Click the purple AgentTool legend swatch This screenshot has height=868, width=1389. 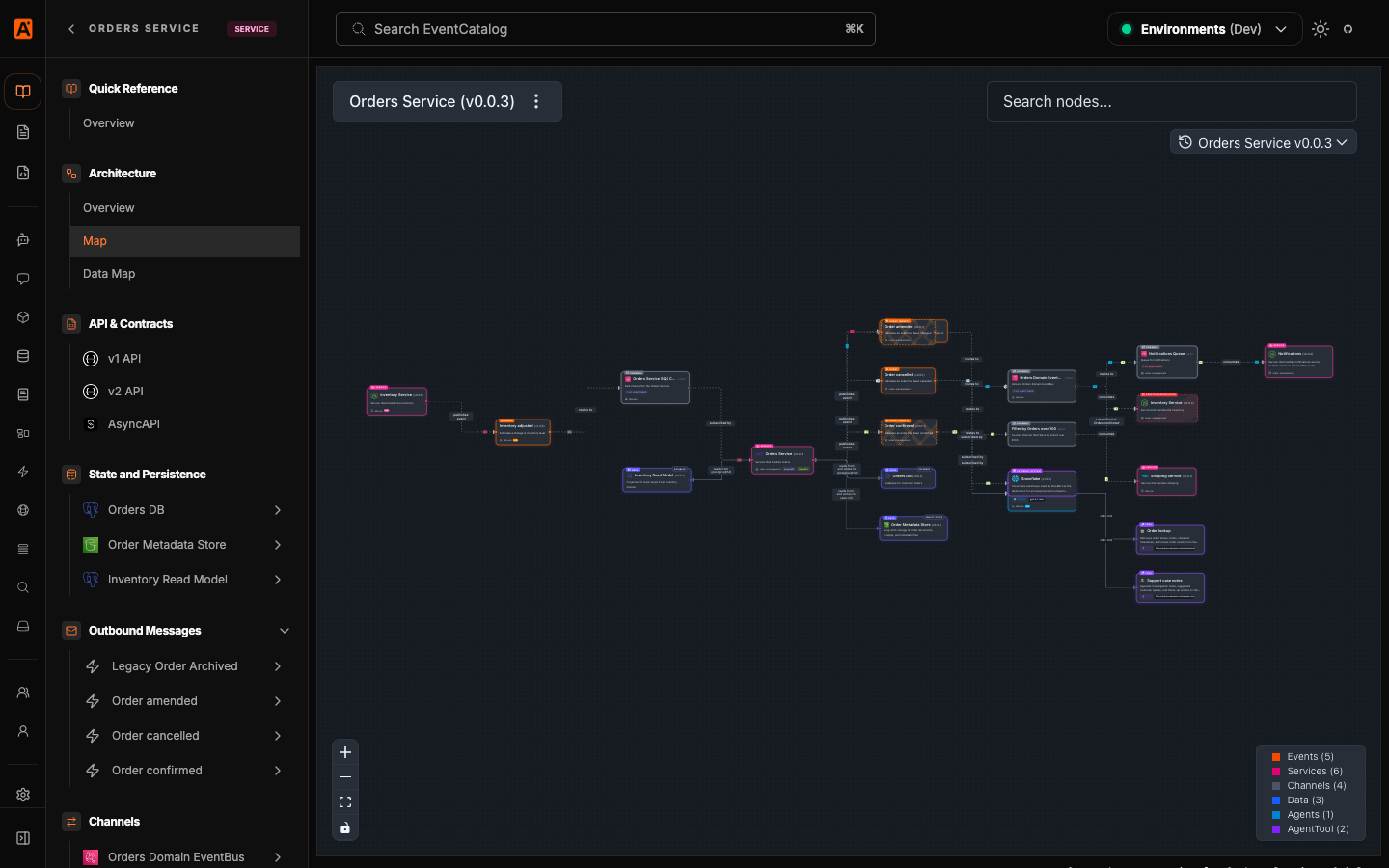pos(1276,829)
